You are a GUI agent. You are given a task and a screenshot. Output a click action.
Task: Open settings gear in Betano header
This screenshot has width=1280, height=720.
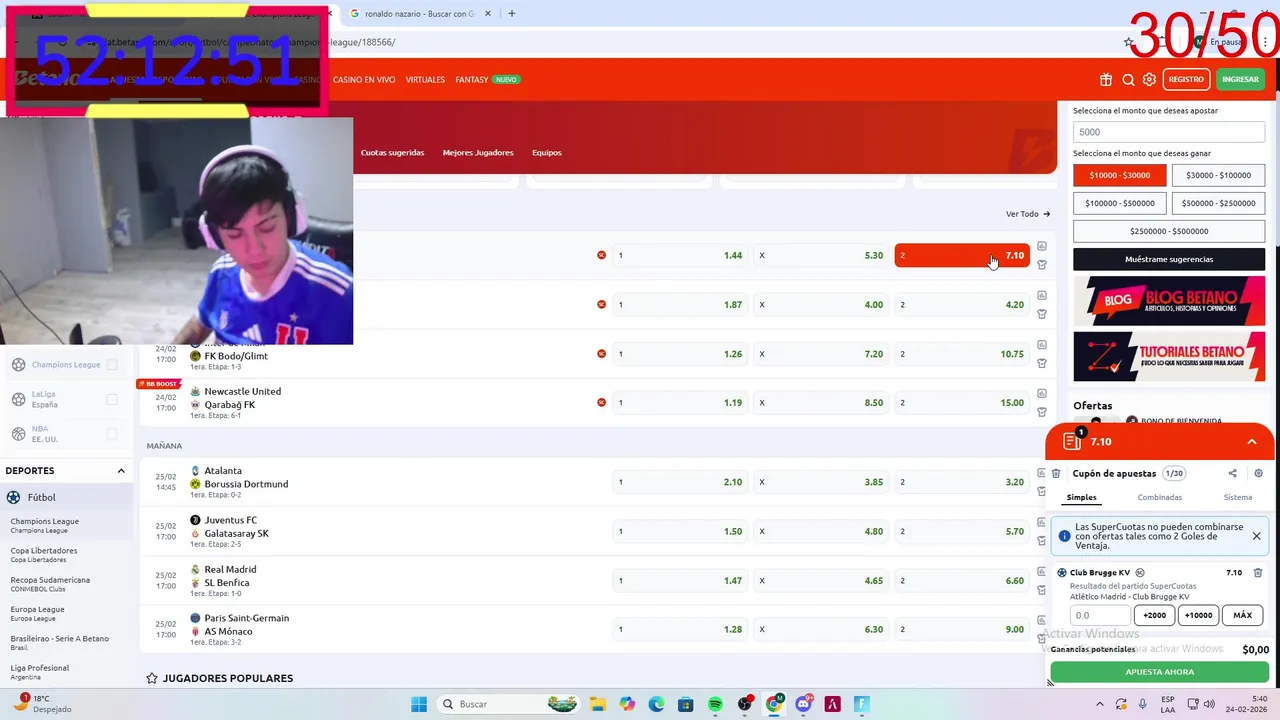tap(1149, 80)
